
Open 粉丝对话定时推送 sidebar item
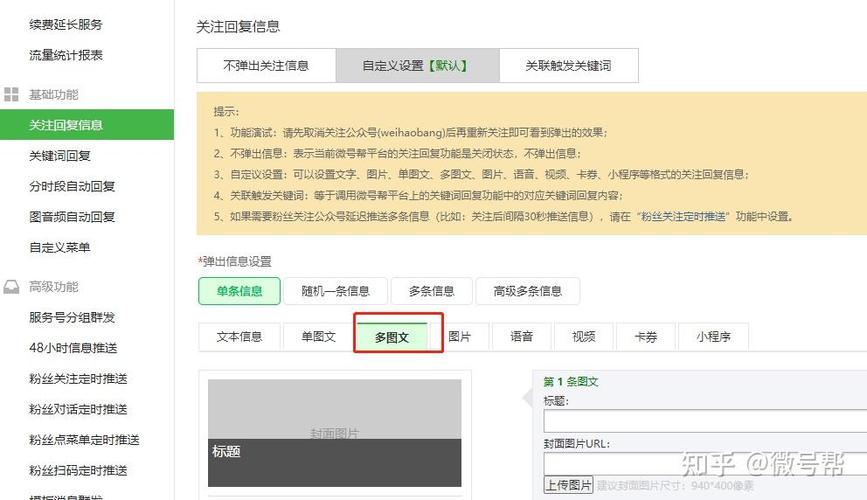(x=78, y=409)
